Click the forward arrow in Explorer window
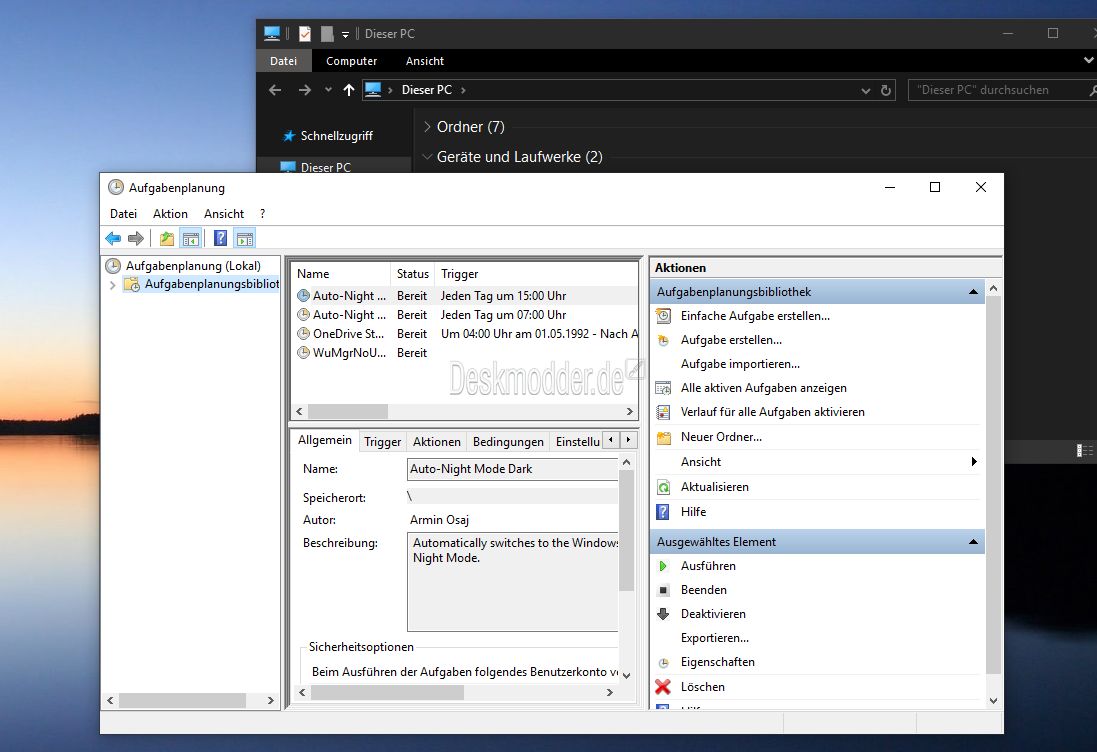This screenshot has height=752, width=1097. point(304,90)
